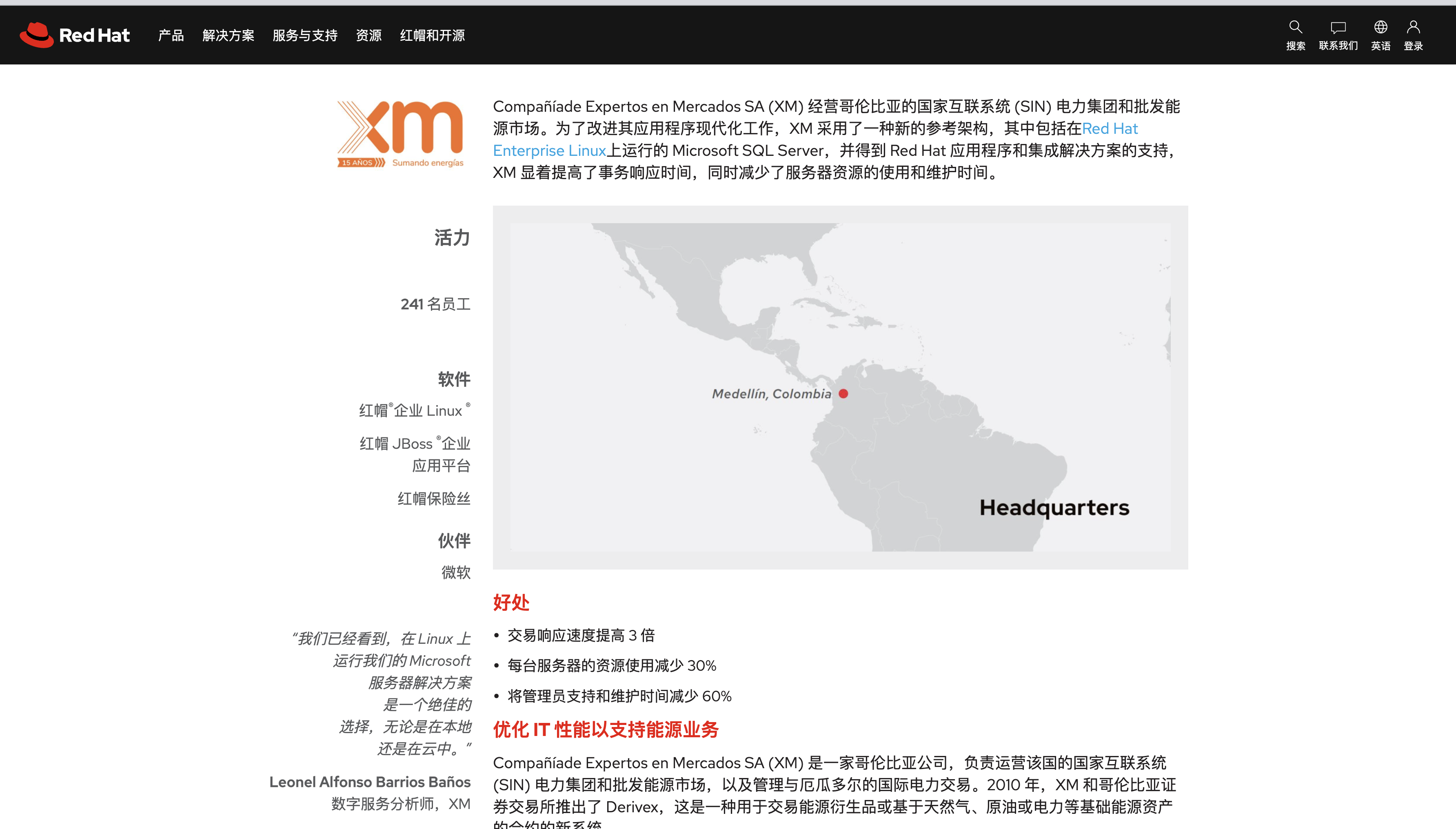
Task: Click the globe language icon 英语
Action: click(1380, 27)
